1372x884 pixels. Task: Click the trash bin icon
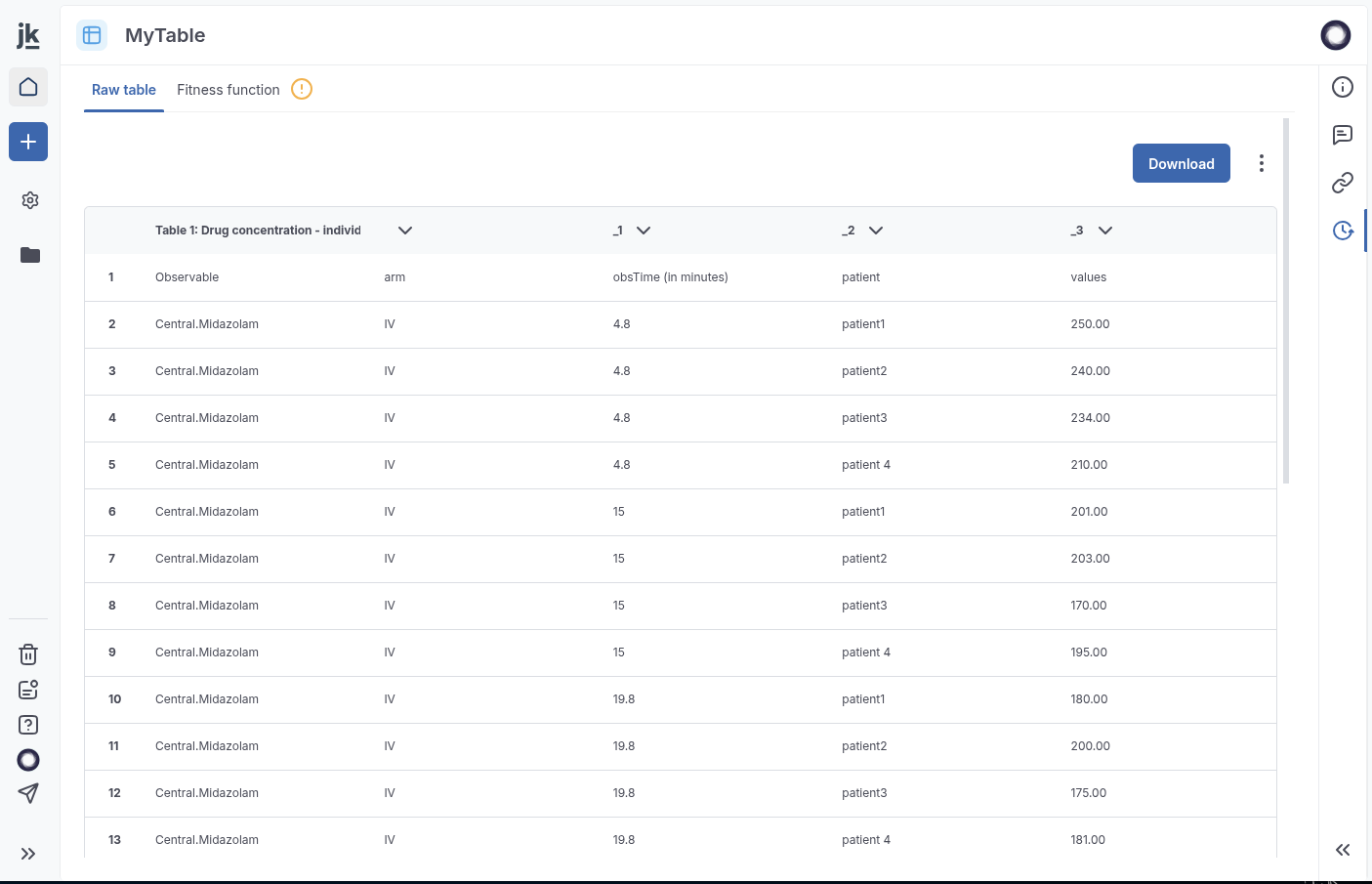coord(28,654)
